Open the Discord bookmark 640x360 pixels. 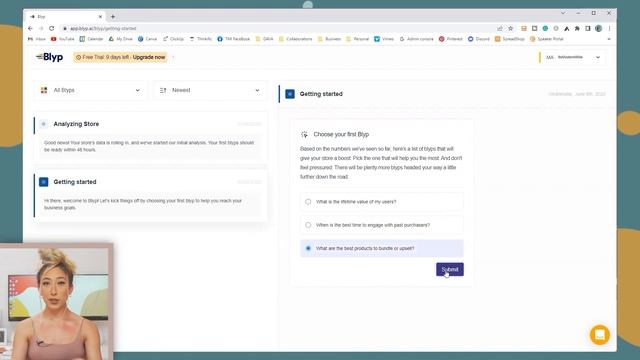pos(478,39)
